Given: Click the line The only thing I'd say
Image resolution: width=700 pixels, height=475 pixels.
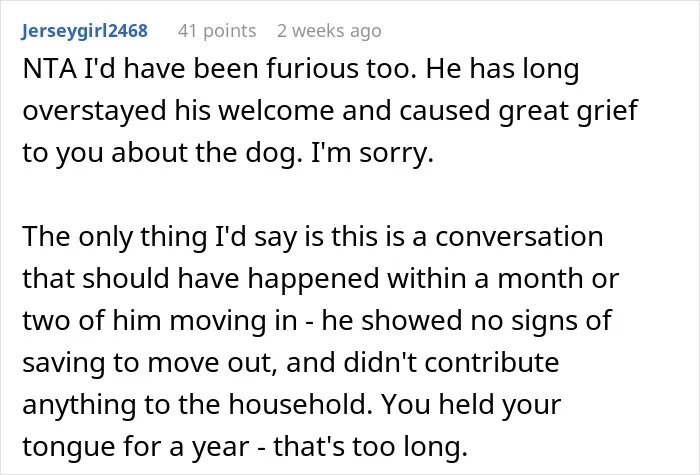Looking at the screenshot, I should pos(312,237).
